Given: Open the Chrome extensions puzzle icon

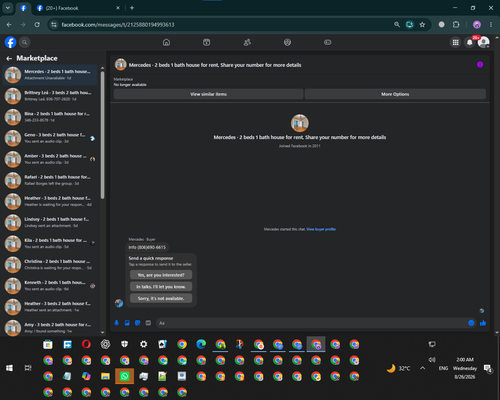Looking at the screenshot, I should (x=456, y=25).
